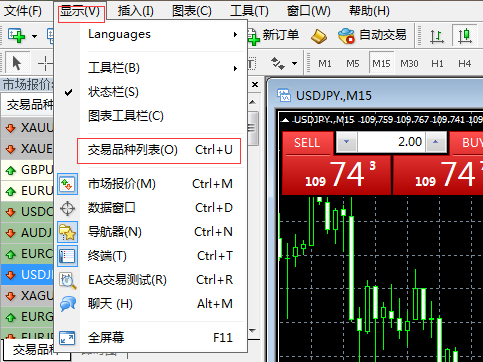
Task: Select the candlestick chart toolbar icon
Action: pyautogui.click(x=465, y=35)
